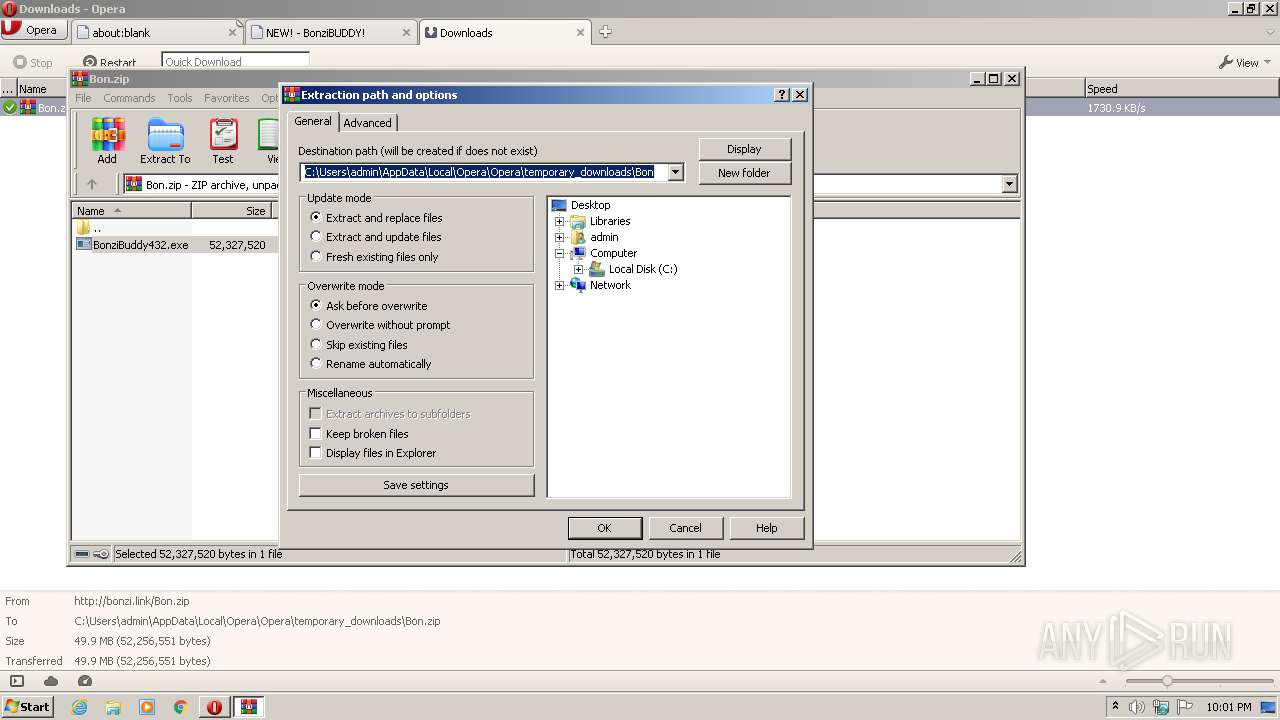Switch to the Advanced tab

point(368,123)
